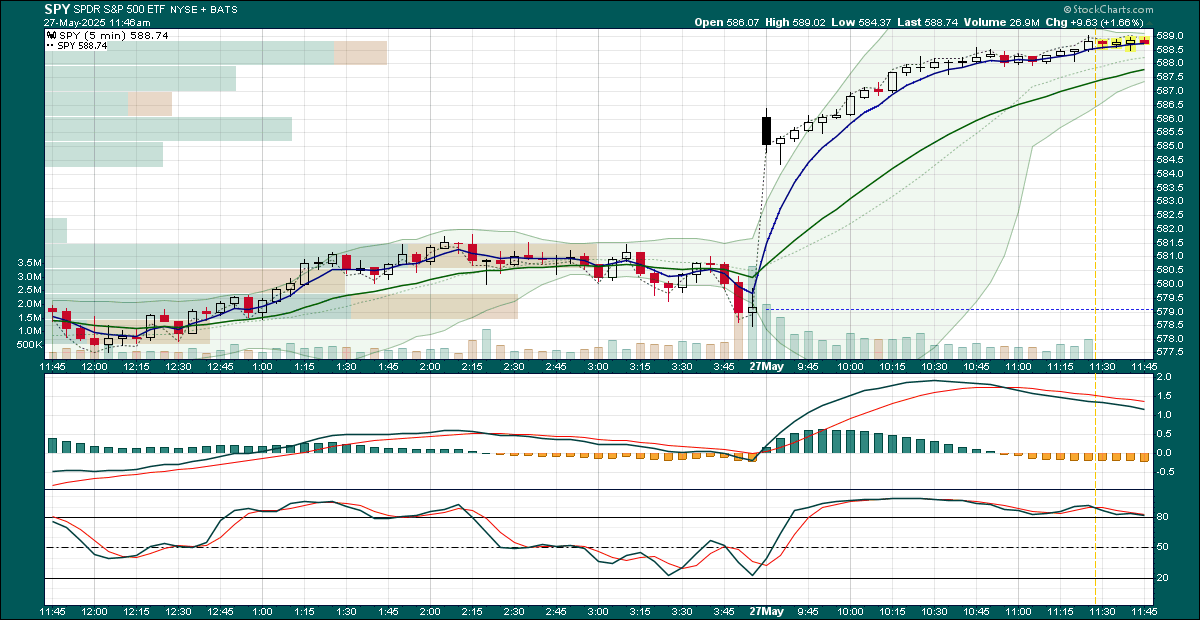The height and width of the screenshot is (620, 1200).
Task: Click the 584.0 price axis label
Action: coord(1169,173)
